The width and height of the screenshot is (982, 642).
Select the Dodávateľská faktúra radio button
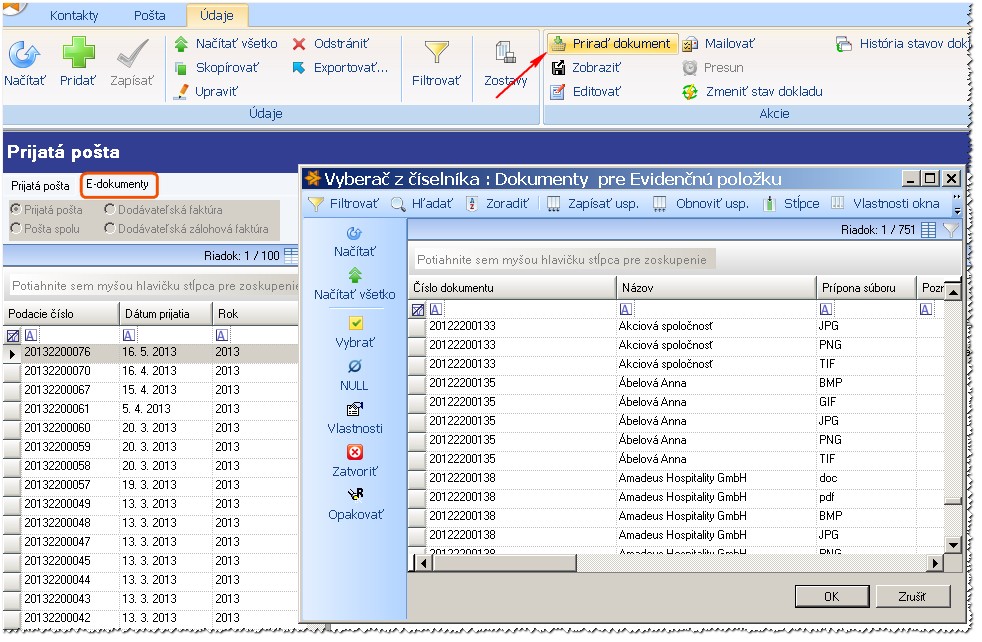pyautogui.click(x=110, y=209)
